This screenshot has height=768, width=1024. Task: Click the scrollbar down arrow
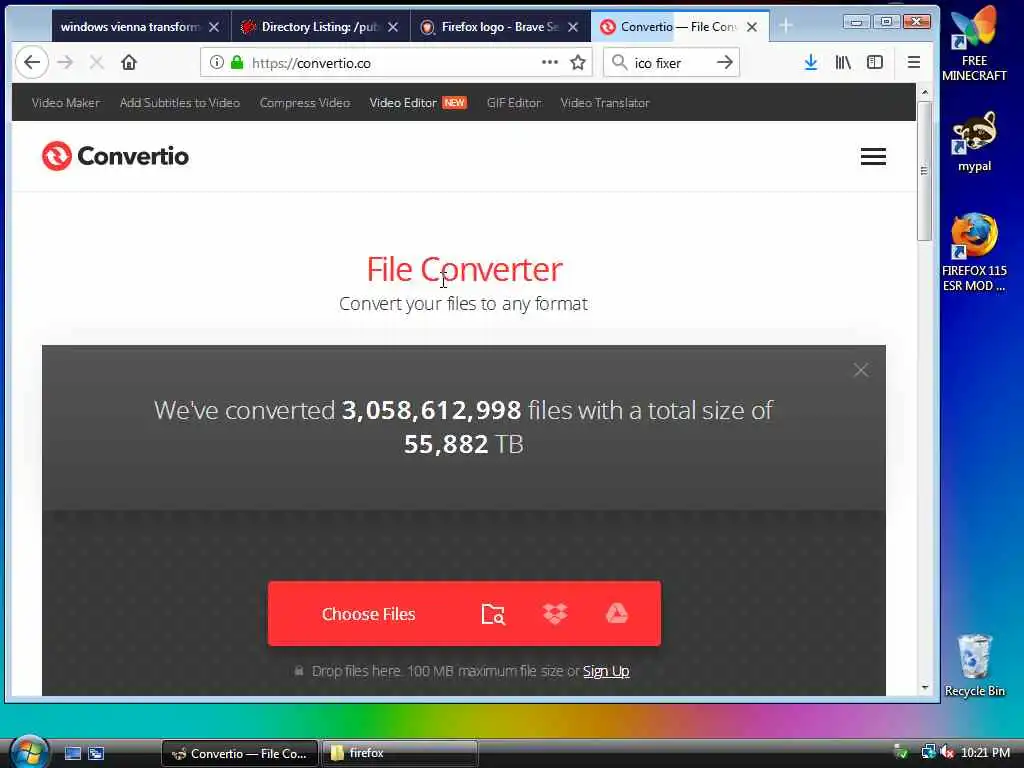click(924, 688)
